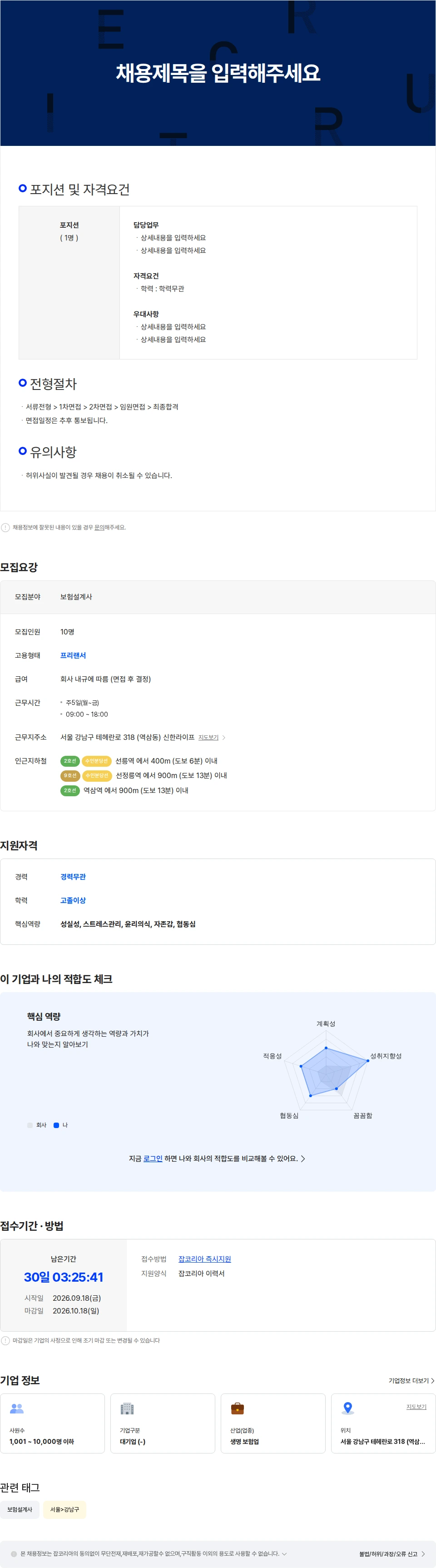436x1568 pixels.
Task: Open 지도보기 in the 위치 company card
Action: point(416,1407)
